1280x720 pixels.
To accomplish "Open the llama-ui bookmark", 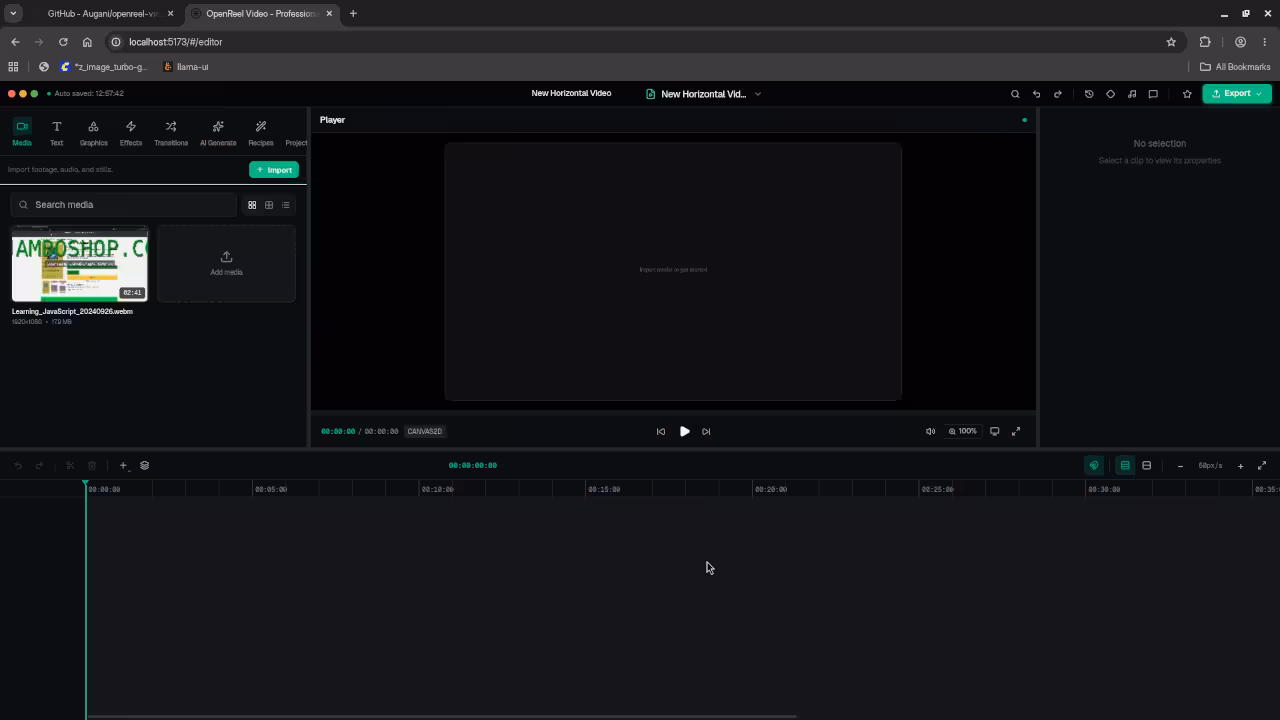I will (x=185, y=67).
